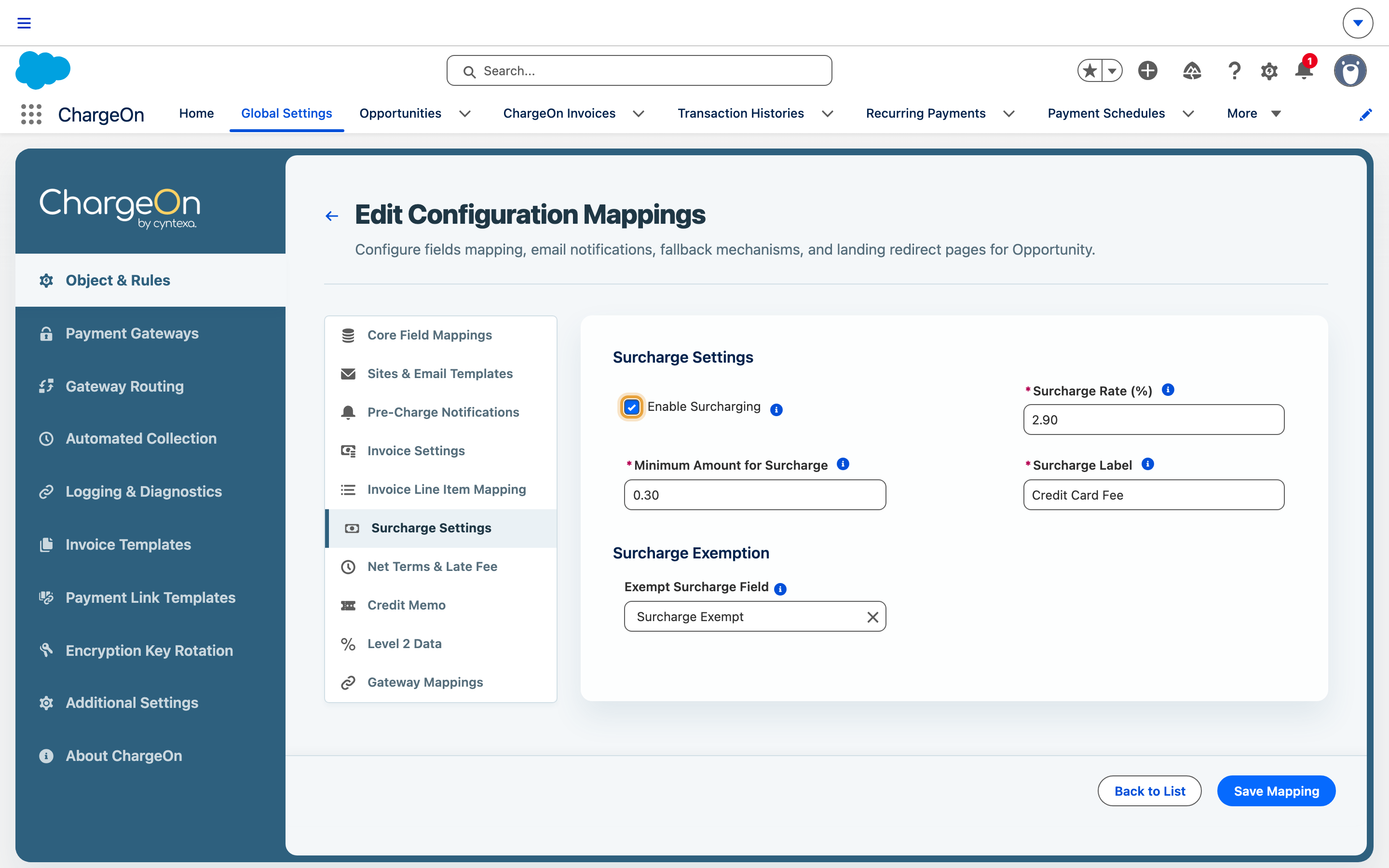Click the circled dropdown arrow at top right
Viewport: 1389px width, 868px height.
pos(1358,23)
